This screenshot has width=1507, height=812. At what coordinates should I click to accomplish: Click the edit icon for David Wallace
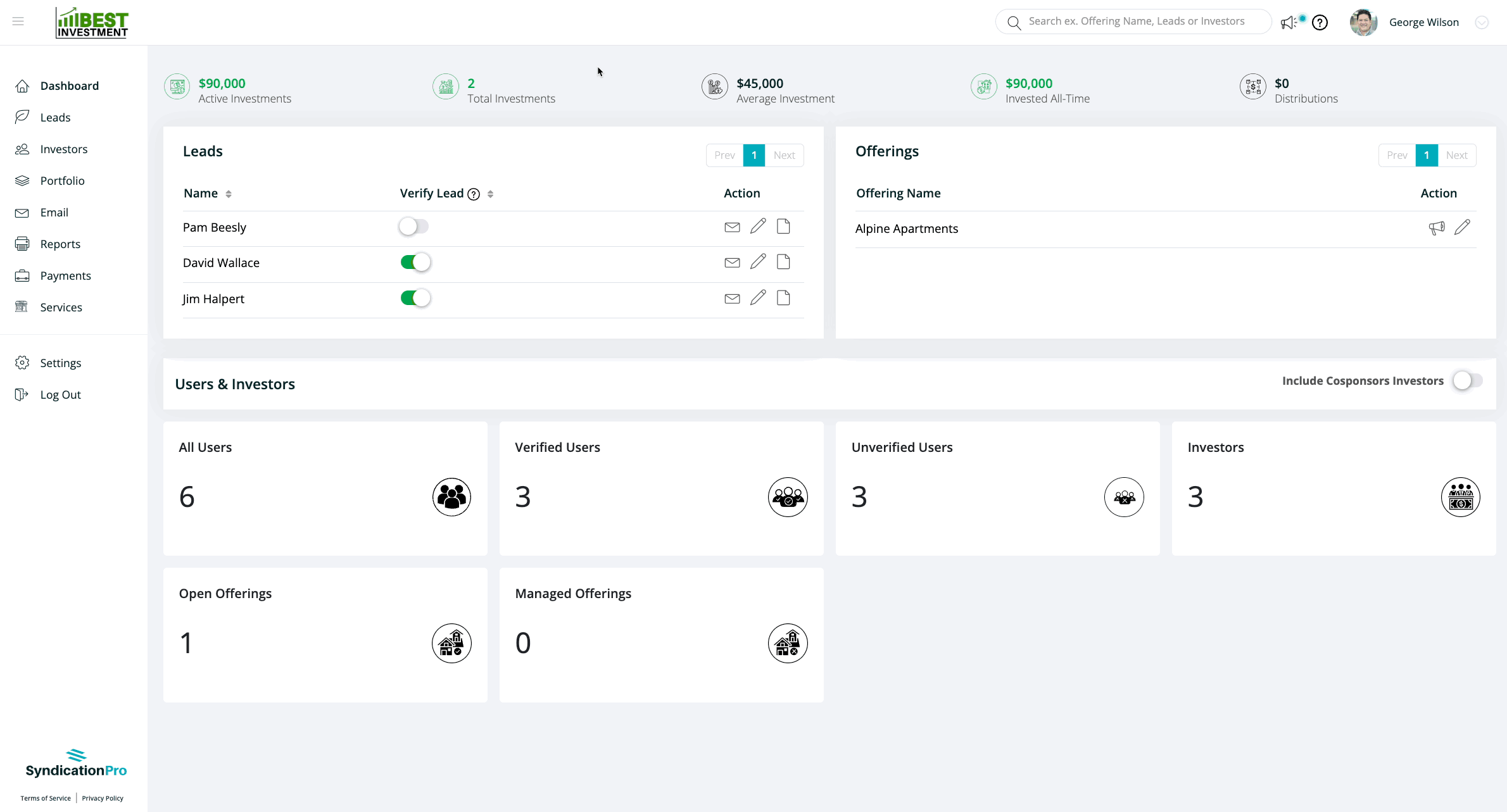pos(758,262)
